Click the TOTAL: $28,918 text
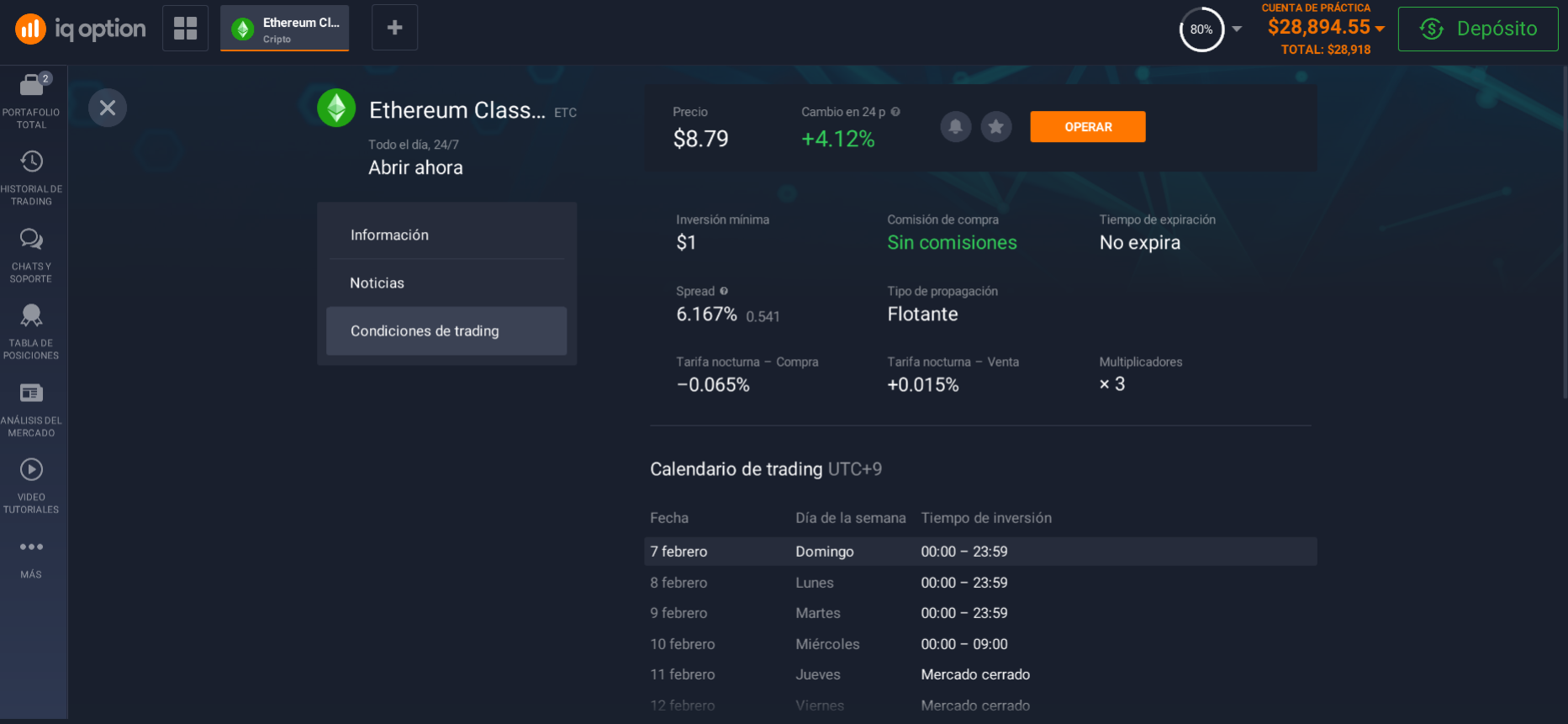The width and height of the screenshot is (1568, 724). click(1326, 50)
